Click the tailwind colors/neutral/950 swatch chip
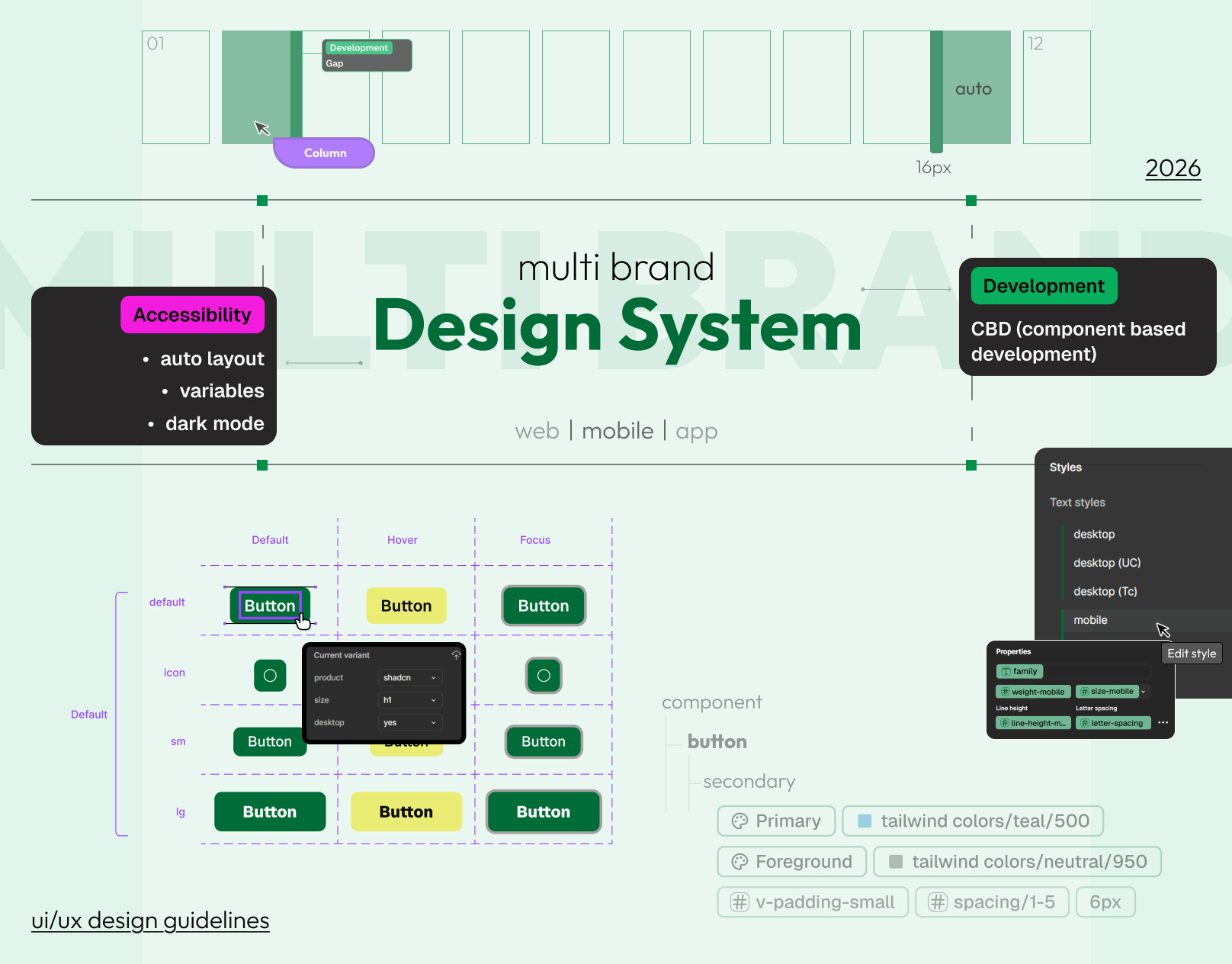 tap(1017, 861)
